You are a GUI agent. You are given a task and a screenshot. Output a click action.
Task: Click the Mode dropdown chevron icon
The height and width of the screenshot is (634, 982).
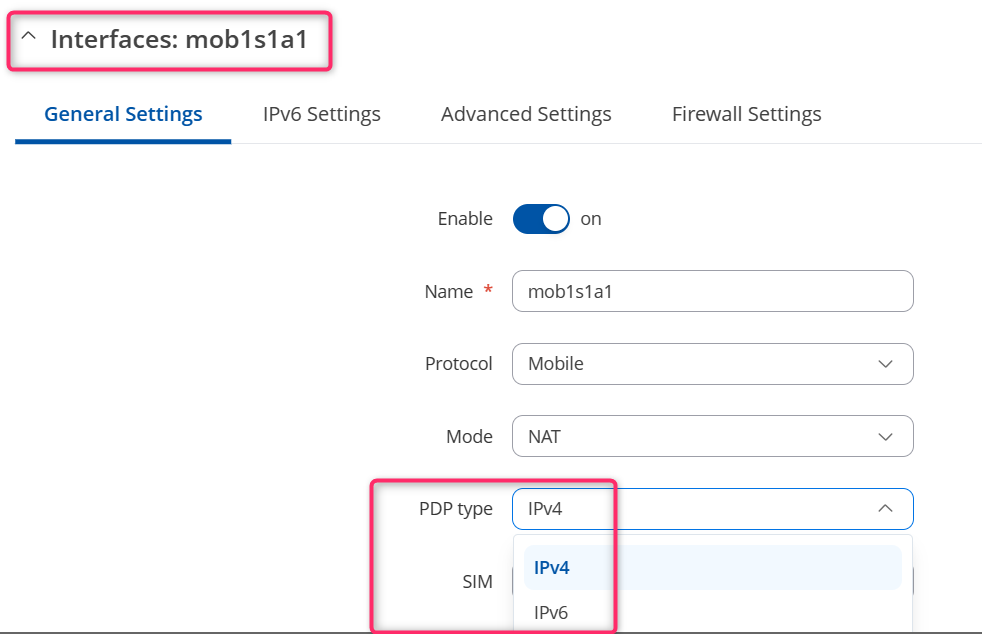tap(885, 437)
